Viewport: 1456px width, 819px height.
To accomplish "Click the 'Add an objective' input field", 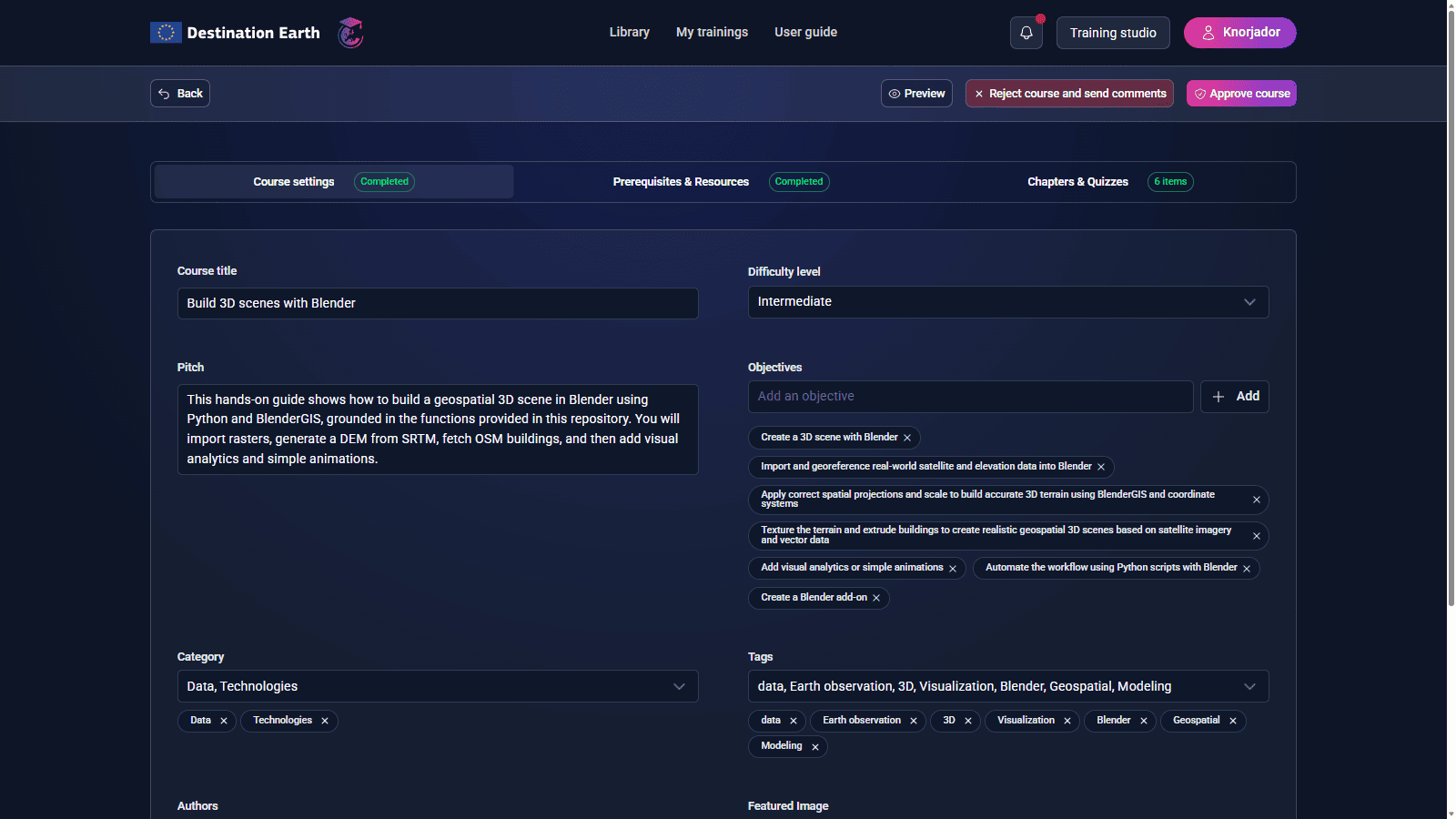I will pos(969,397).
